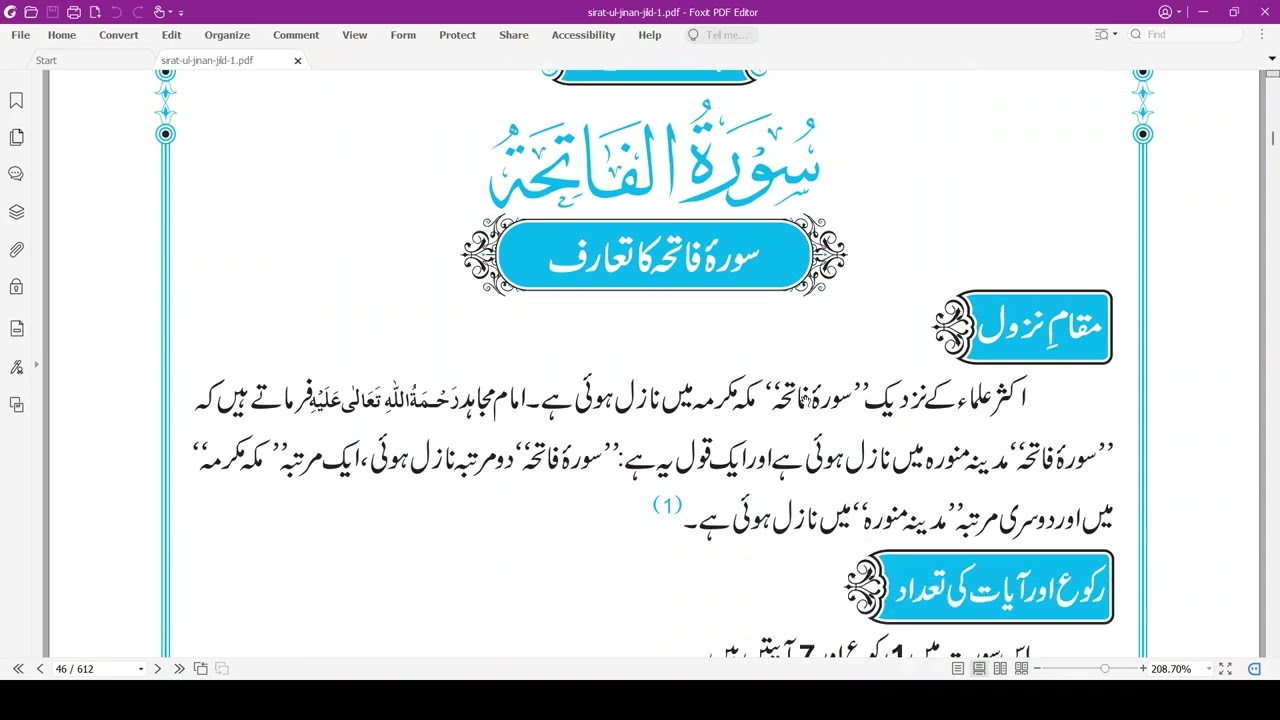Screen dimensions: 1280x720
Task: Open the 208.70% zoom level dropdown
Action: (1209, 669)
